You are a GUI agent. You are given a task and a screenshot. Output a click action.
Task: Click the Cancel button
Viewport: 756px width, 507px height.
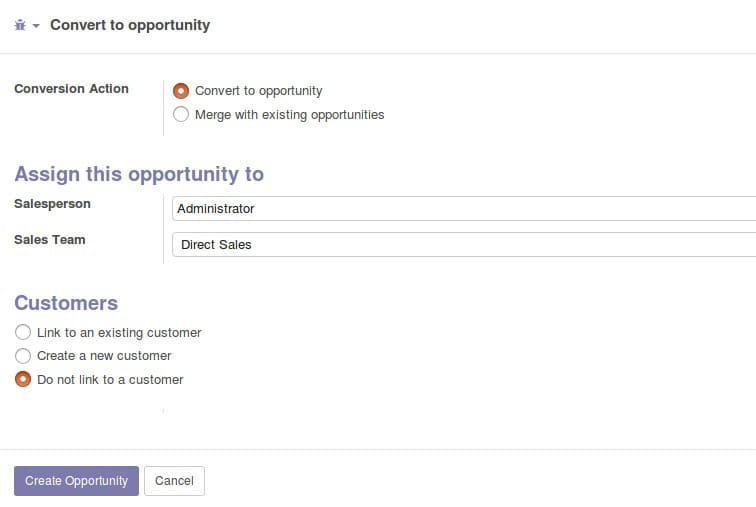point(174,480)
